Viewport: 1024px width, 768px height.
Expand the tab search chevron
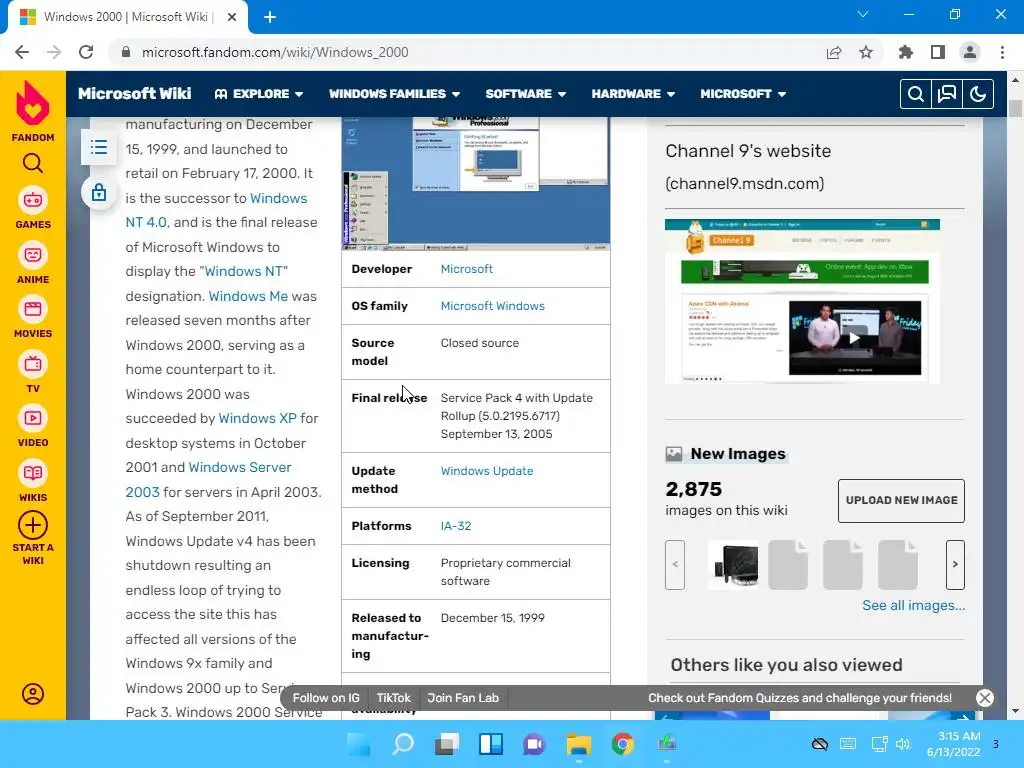coord(863,14)
